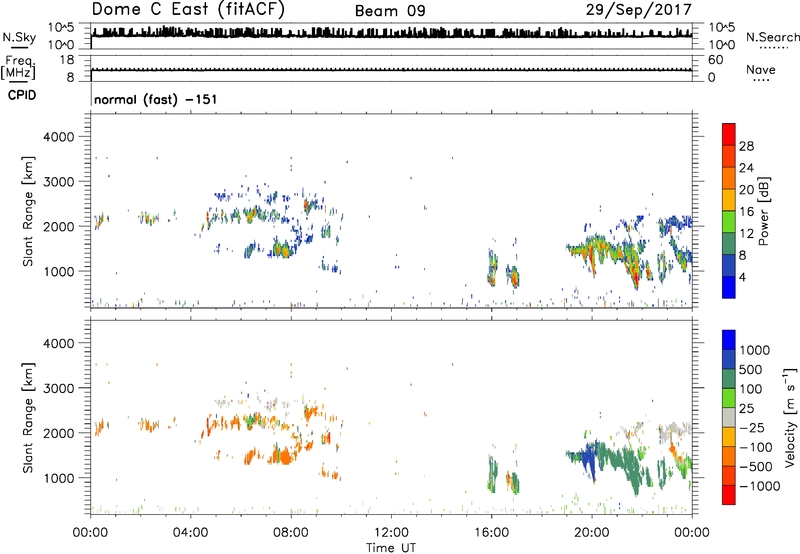Click "3000" tick on the Velocity panel axis
The width and height of the screenshot is (800, 554).
pyautogui.click(x=58, y=388)
